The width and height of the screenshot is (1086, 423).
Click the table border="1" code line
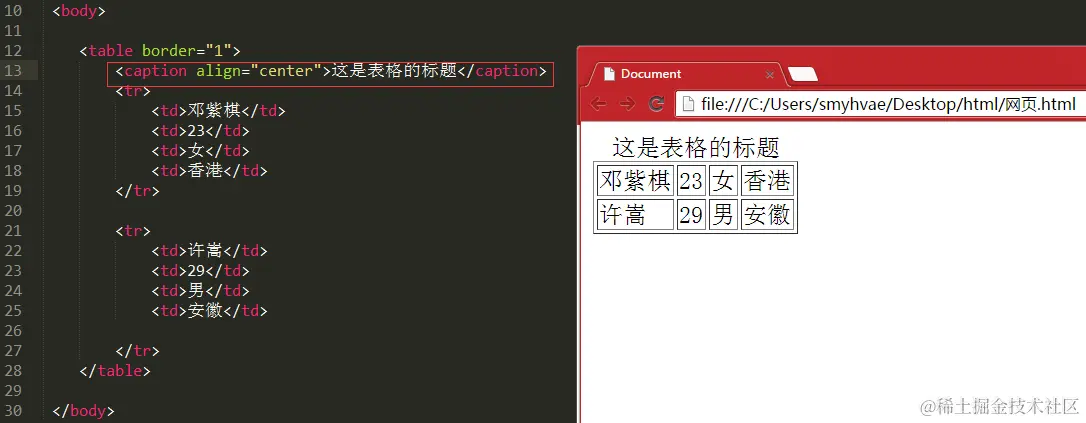[160, 51]
